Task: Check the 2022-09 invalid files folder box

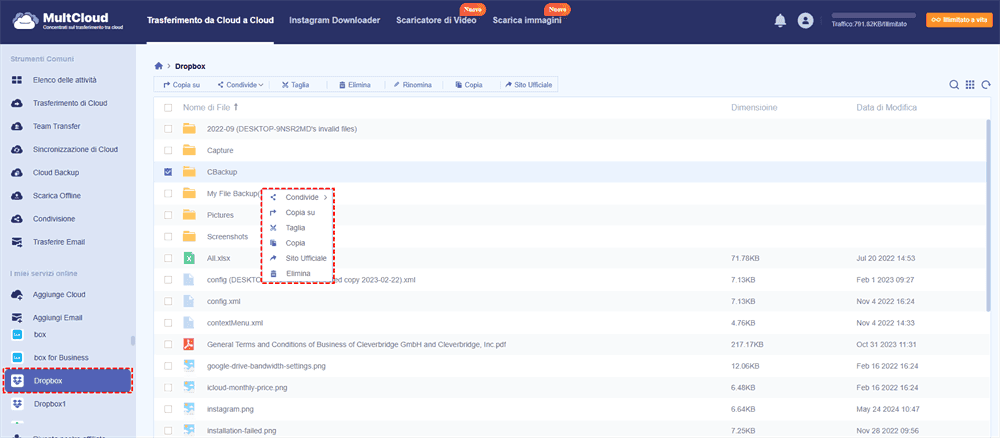Action: 168,129
